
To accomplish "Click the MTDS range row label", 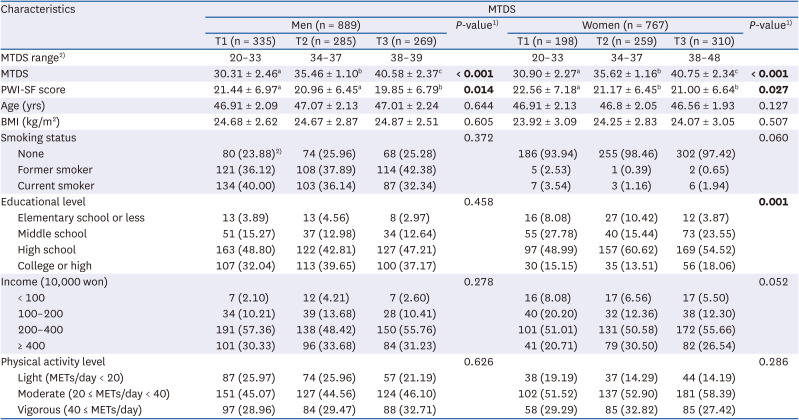I will pos(35,58).
